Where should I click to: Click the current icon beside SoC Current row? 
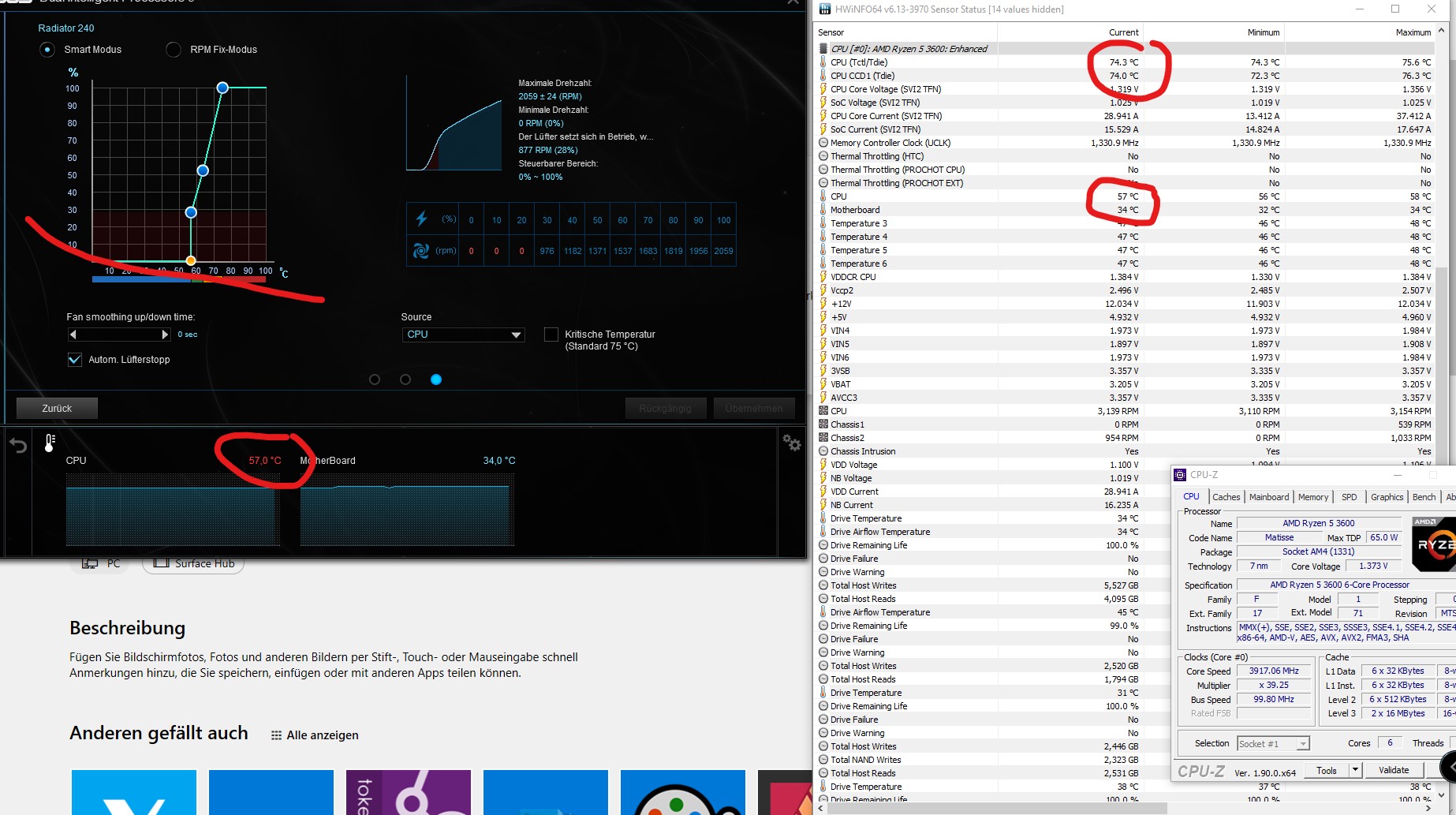[x=823, y=129]
